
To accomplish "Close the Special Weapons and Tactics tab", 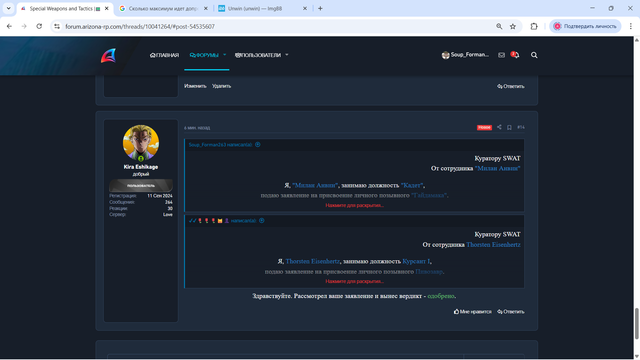I will (x=107, y=8).
